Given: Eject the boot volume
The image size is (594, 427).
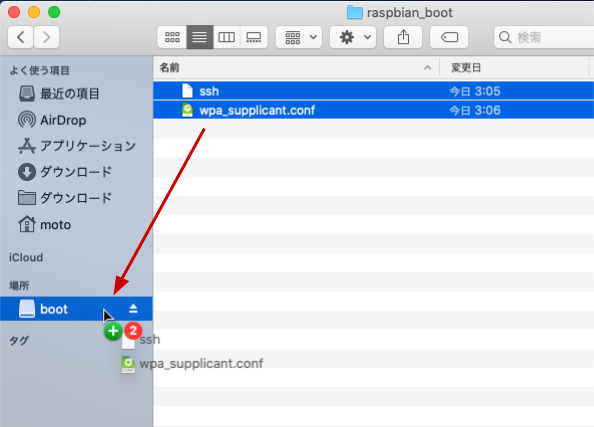Looking at the screenshot, I should (x=133, y=309).
